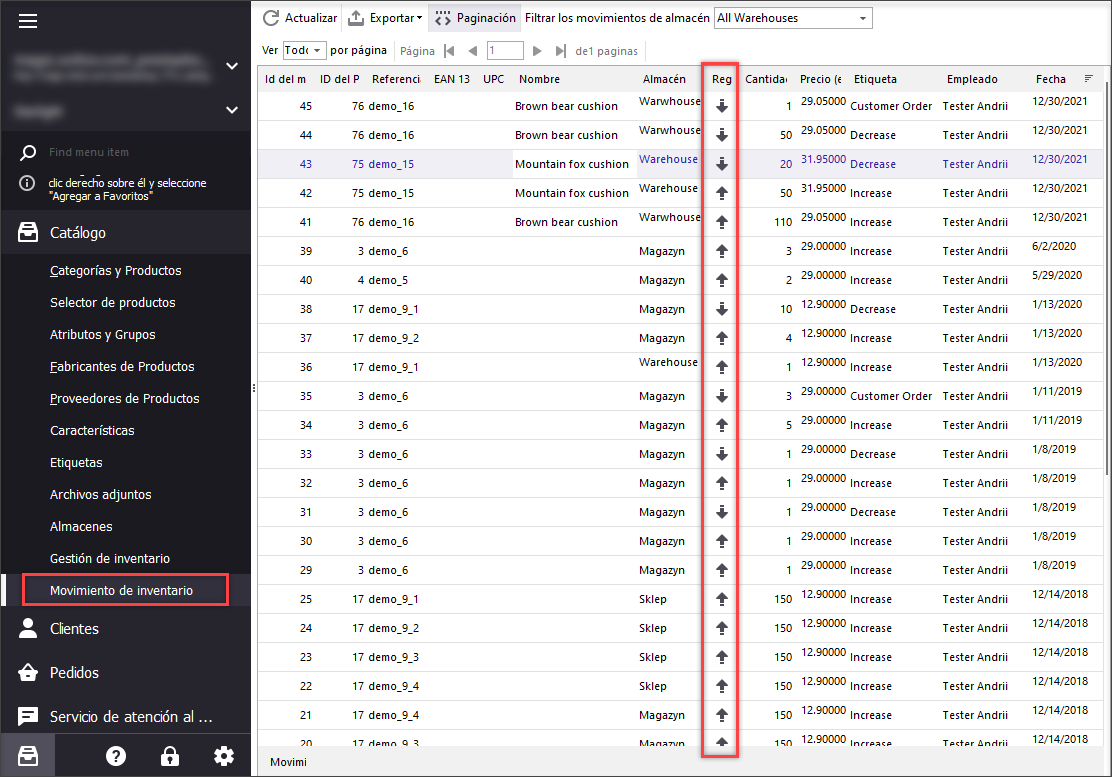Sort by the Id del m column header
The width and height of the screenshot is (1112, 777).
click(x=286, y=79)
